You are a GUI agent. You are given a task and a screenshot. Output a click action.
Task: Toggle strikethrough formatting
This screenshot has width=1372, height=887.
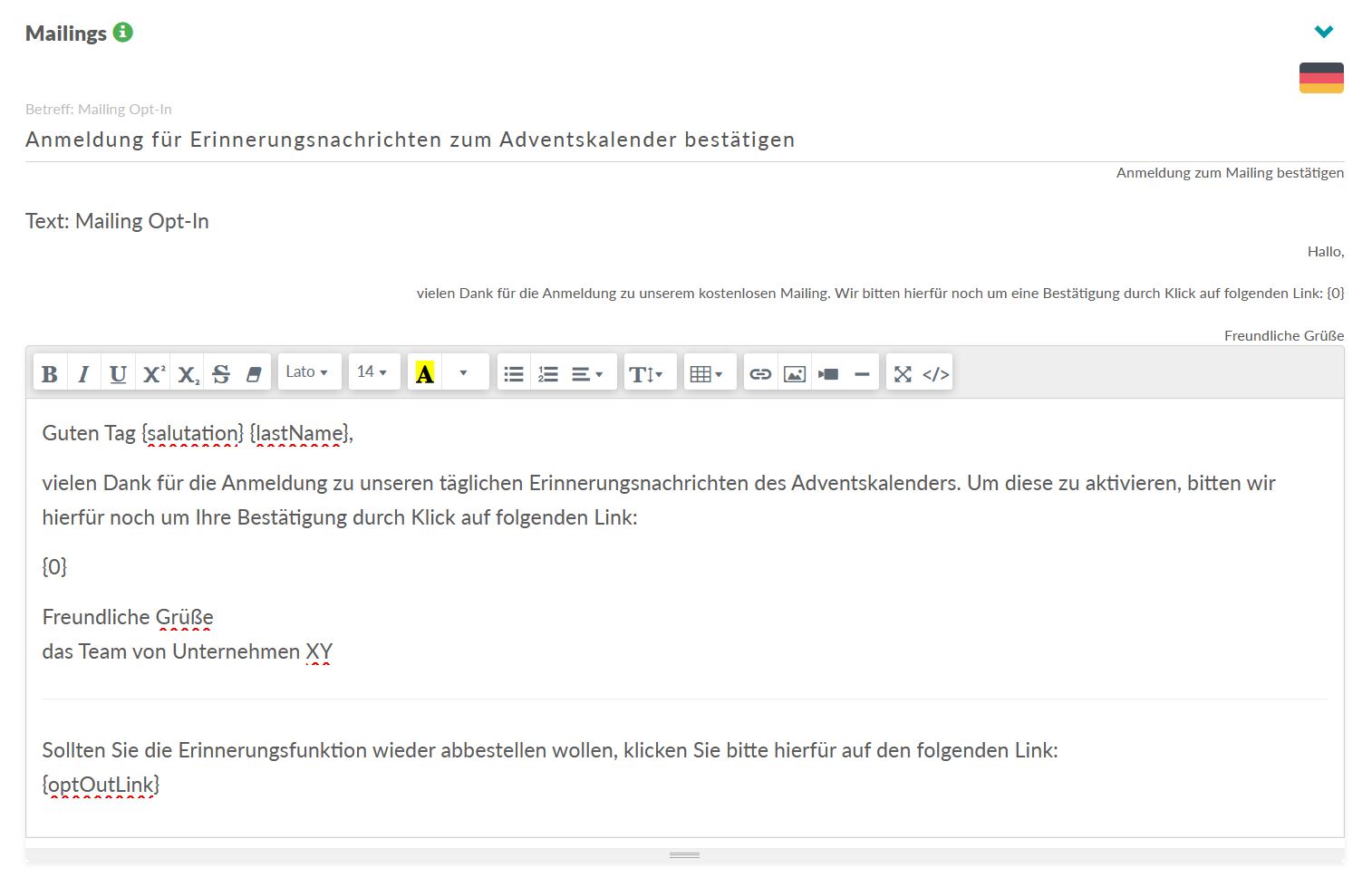(x=221, y=373)
